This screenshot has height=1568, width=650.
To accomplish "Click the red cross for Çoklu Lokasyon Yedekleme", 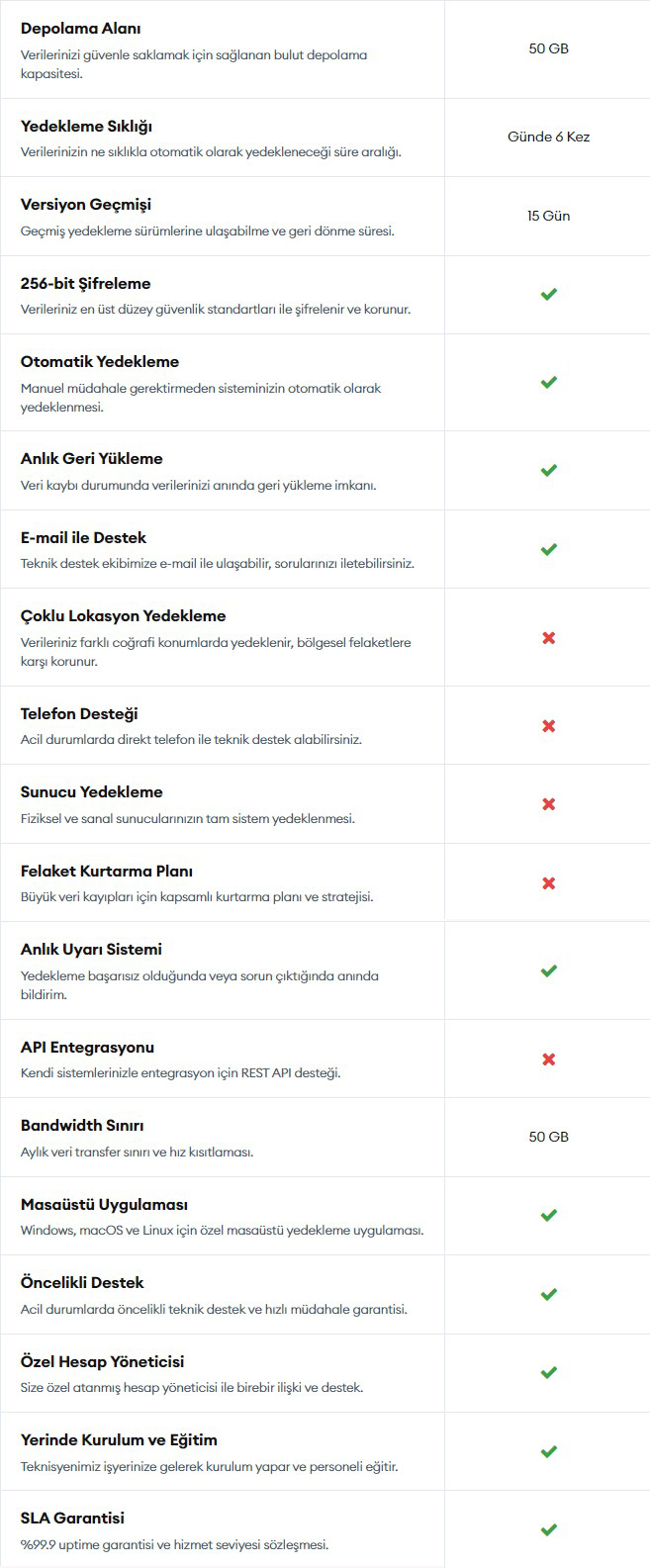I will pyautogui.click(x=549, y=638).
